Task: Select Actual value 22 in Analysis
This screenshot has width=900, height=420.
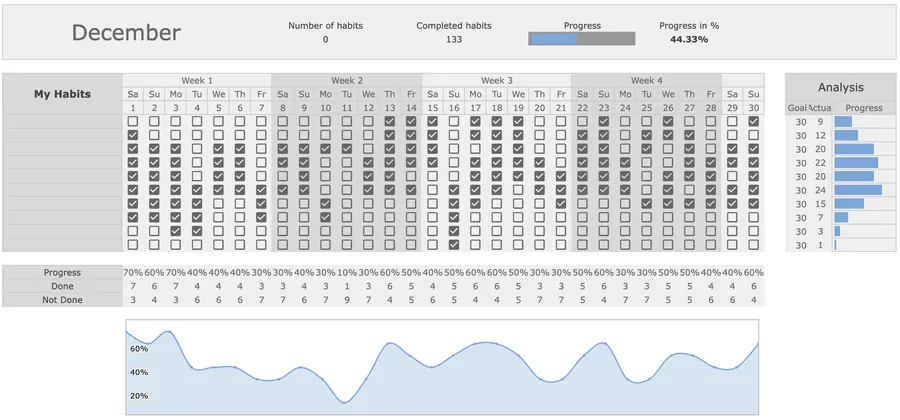Action: point(820,163)
